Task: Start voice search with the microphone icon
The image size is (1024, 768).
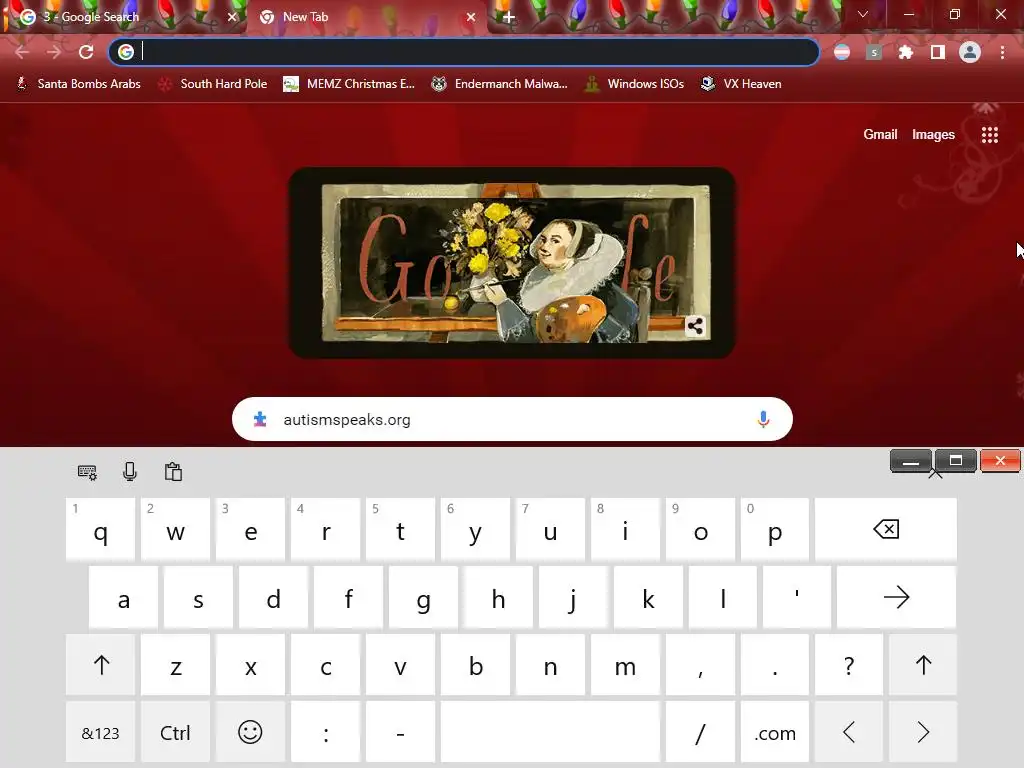Action: [763, 419]
